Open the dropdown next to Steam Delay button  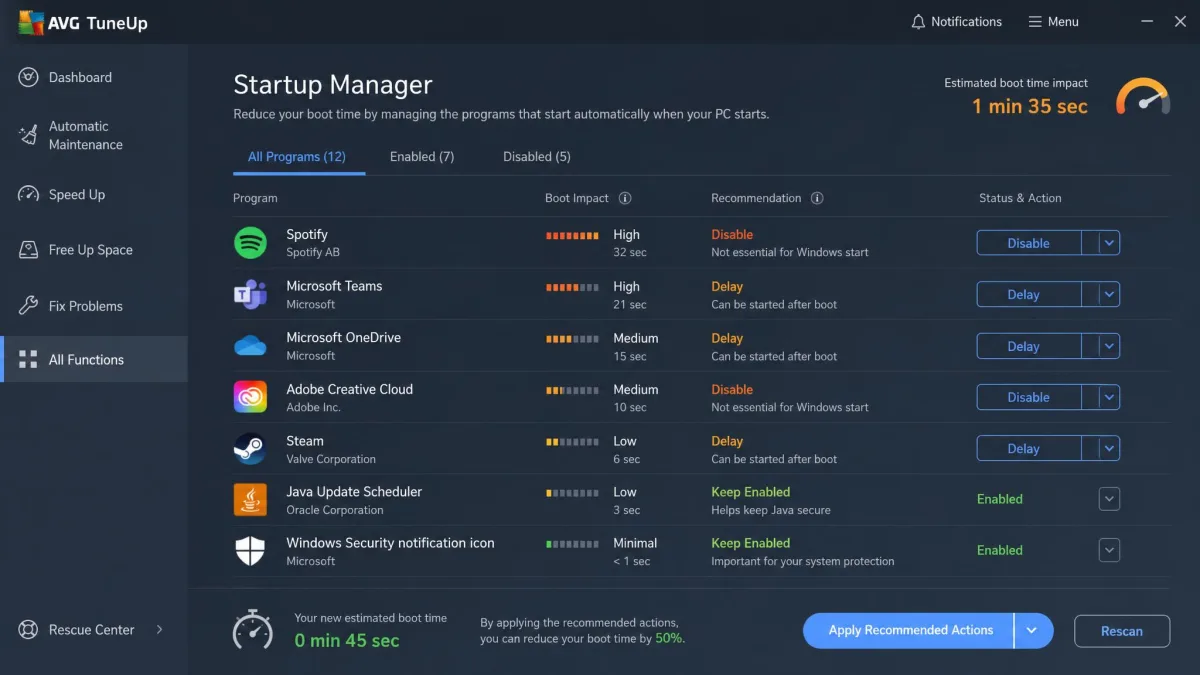pyautogui.click(x=1109, y=448)
